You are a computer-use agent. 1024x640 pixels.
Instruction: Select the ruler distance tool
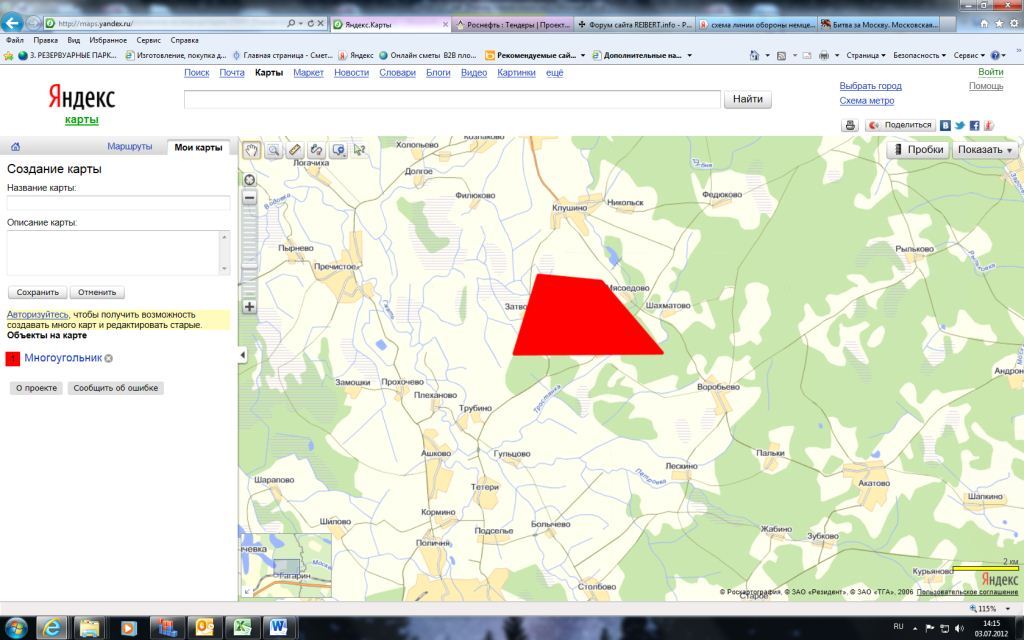point(295,150)
